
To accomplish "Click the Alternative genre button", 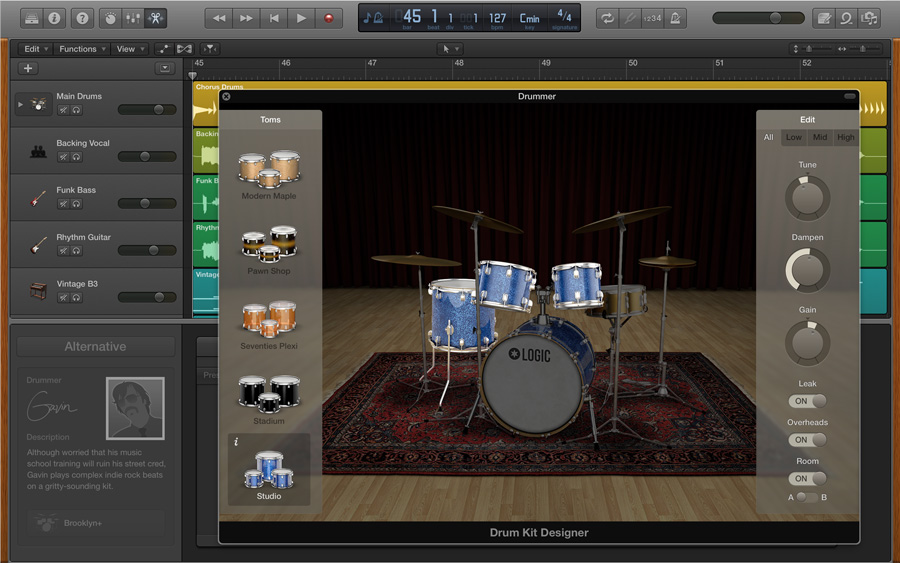I will (x=96, y=347).
